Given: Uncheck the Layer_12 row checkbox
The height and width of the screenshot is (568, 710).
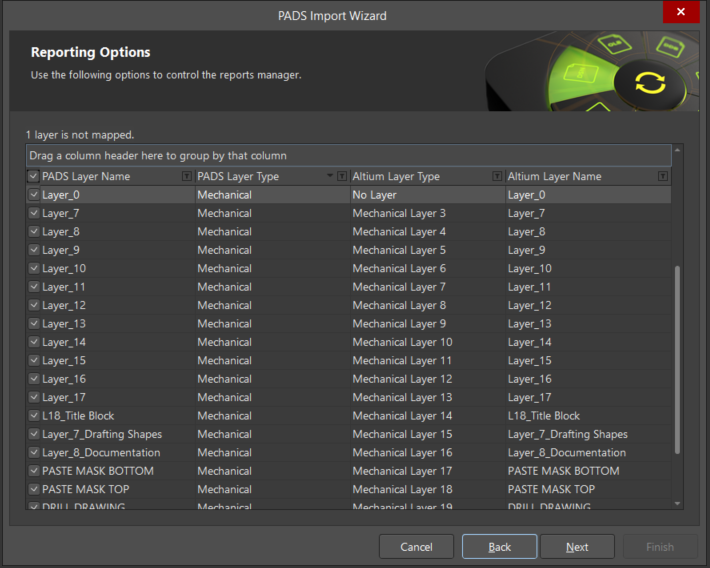Looking at the screenshot, I should tap(34, 305).
